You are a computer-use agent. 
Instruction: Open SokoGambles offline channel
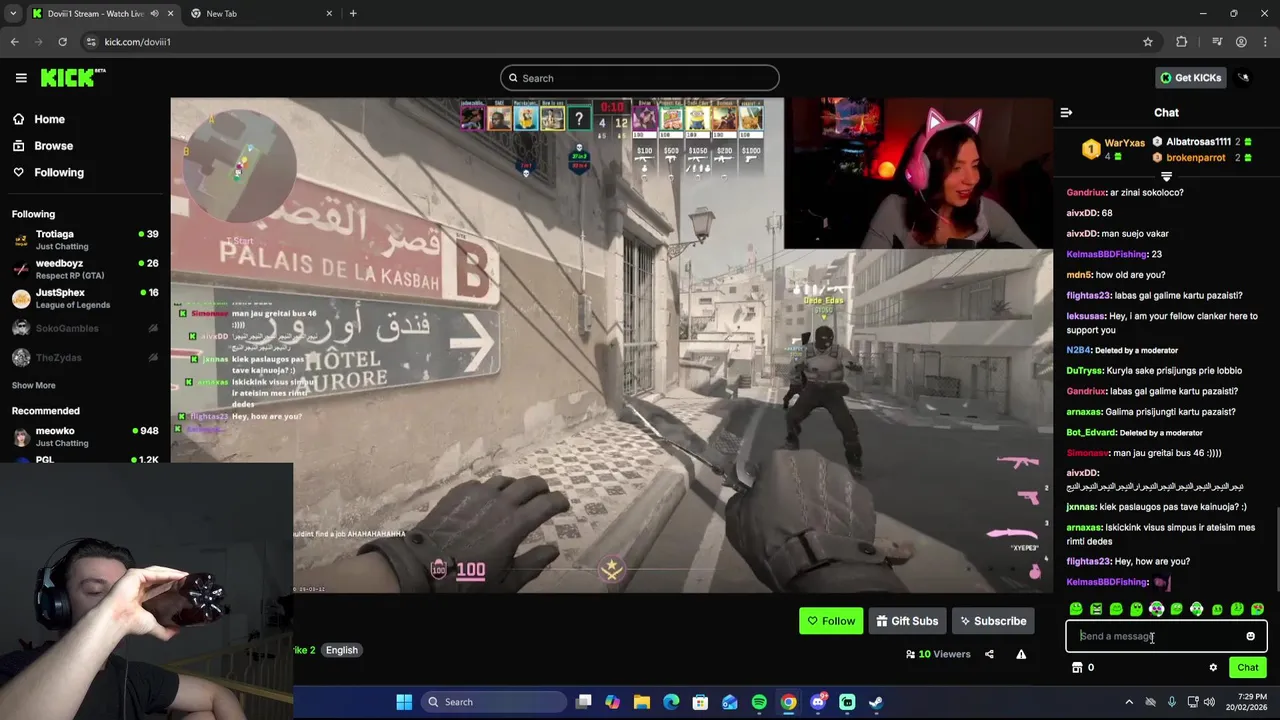pos(85,328)
